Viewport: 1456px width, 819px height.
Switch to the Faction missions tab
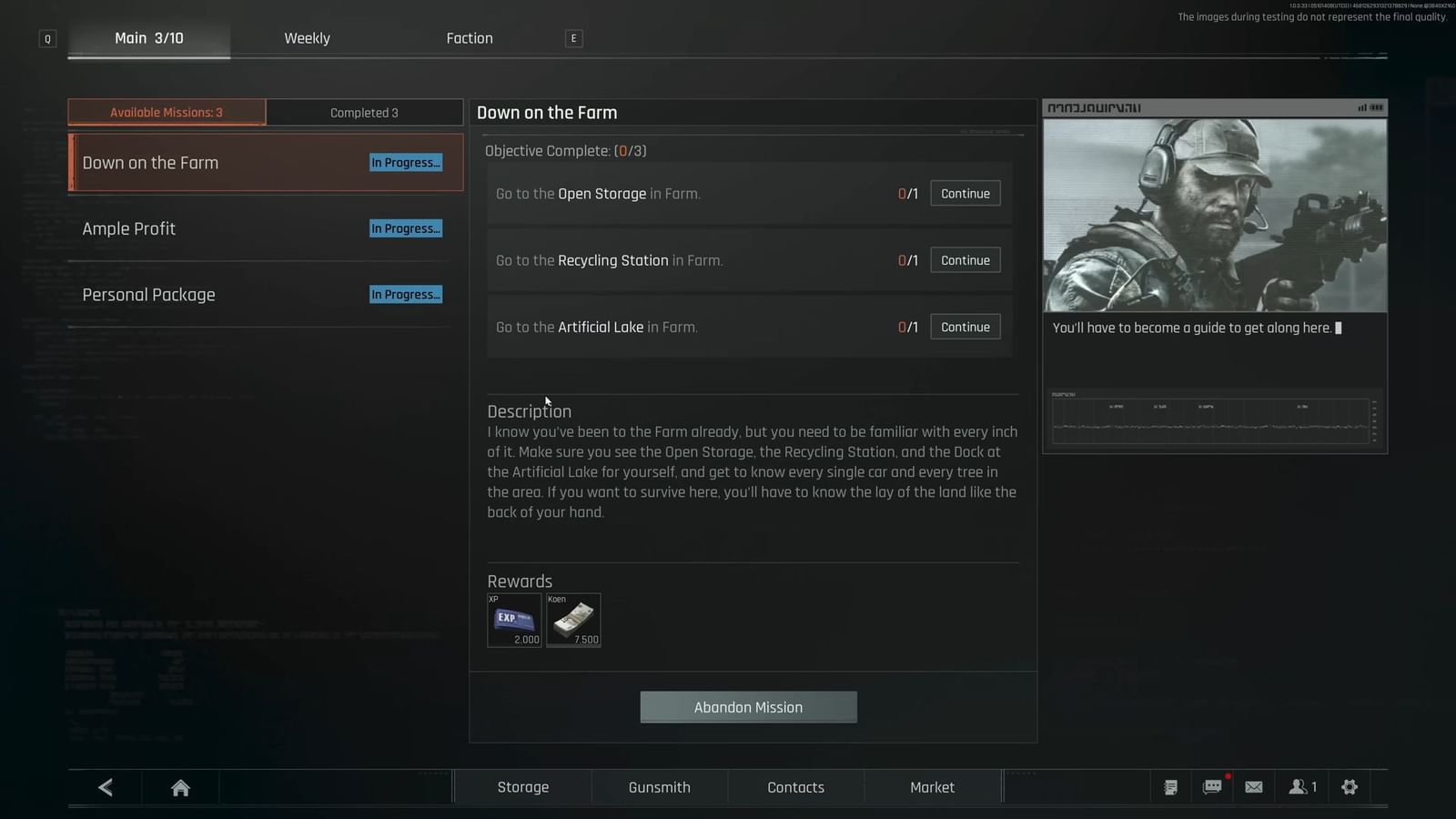click(470, 38)
